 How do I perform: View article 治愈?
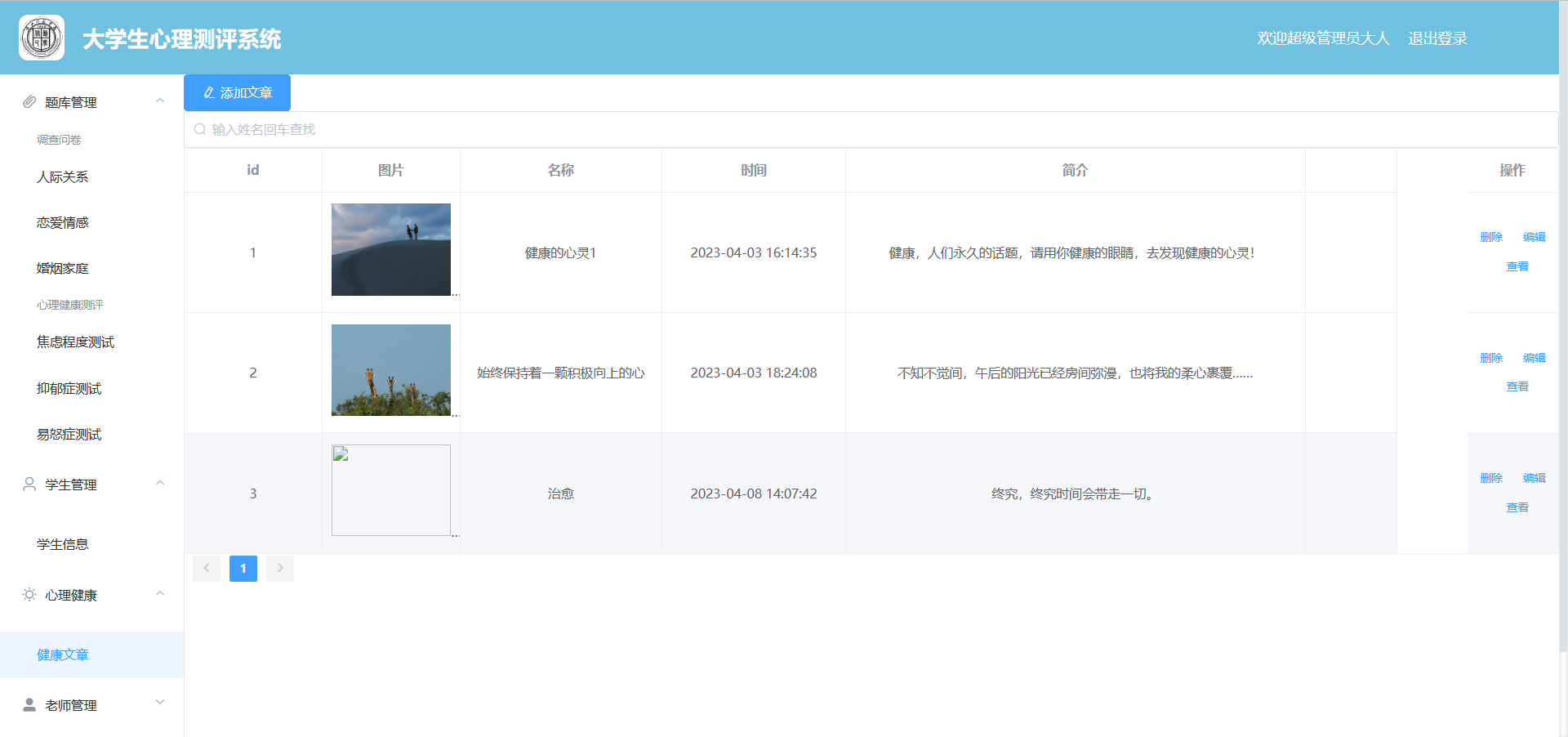pos(1517,507)
